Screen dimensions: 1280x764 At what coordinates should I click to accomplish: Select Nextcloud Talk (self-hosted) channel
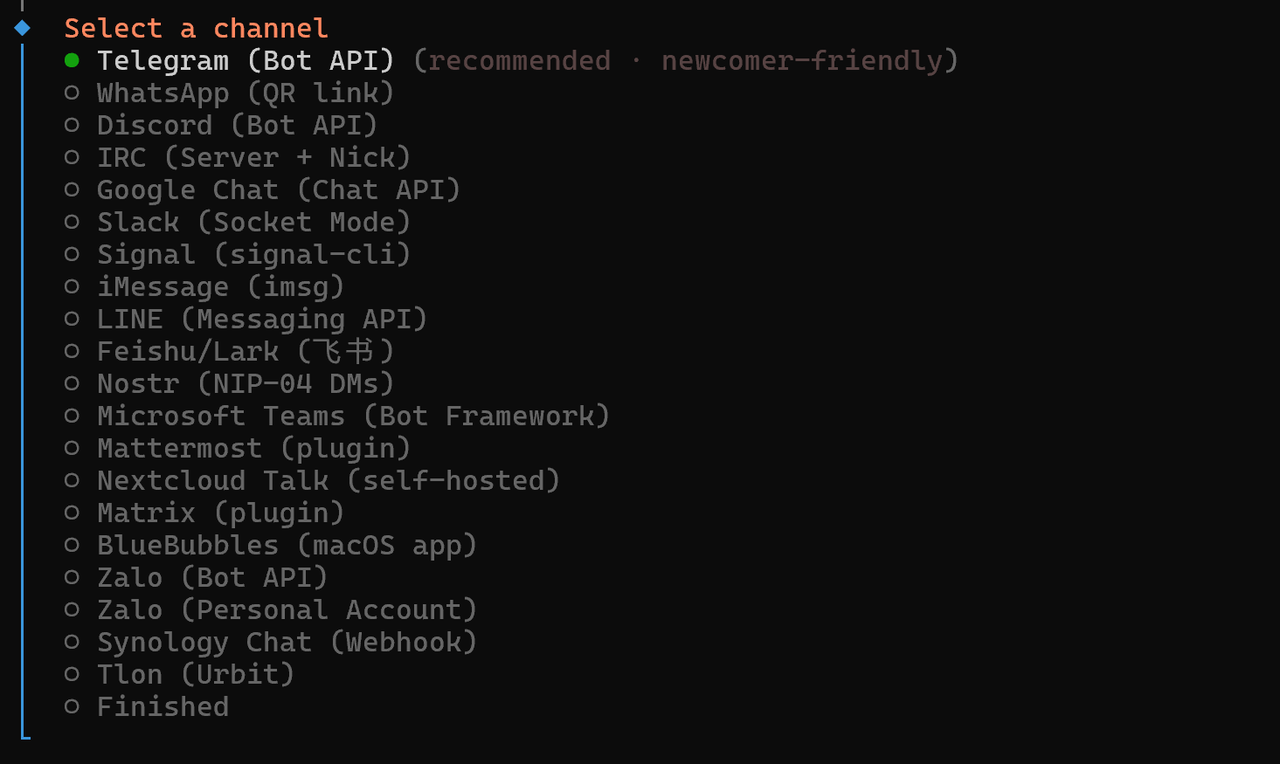click(x=72, y=481)
